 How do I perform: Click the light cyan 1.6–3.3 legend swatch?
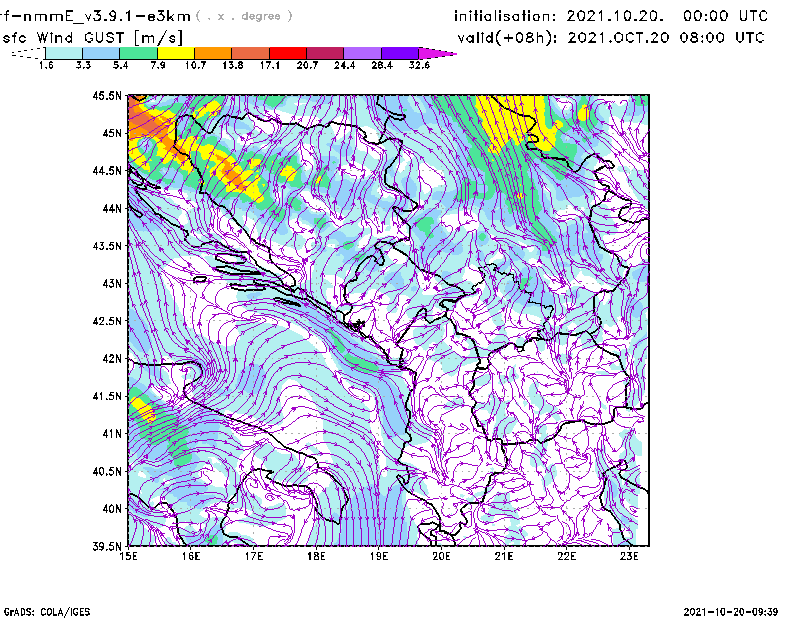(64, 53)
